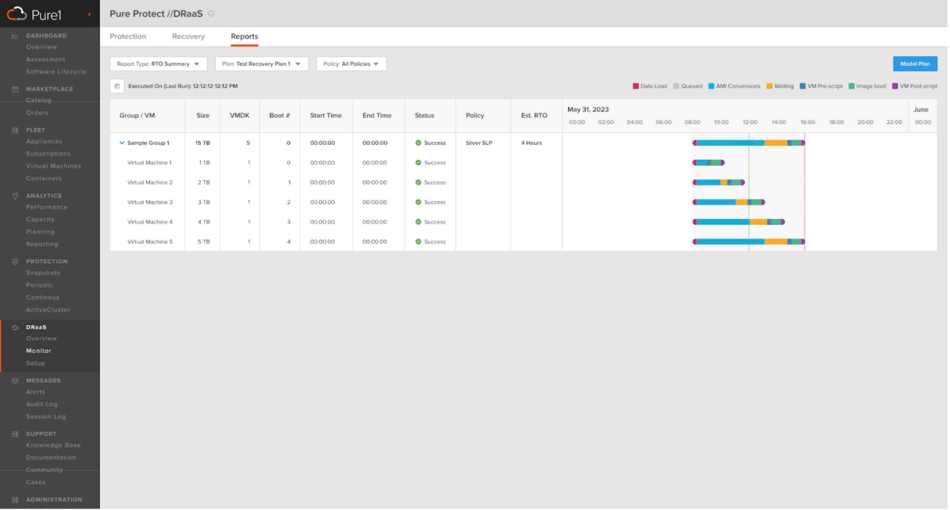Click the Support section icon in sidebar
The width and height of the screenshot is (950, 510).
[x=15, y=434]
